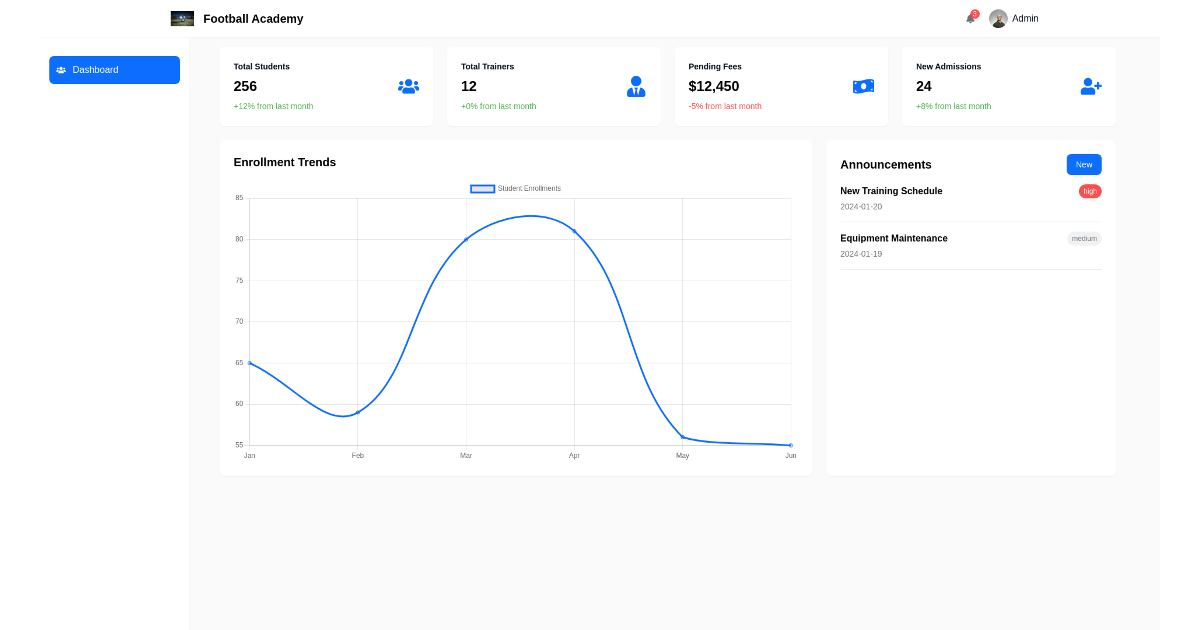1200x630 pixels.
Task: Select the Total Students group icon
Action: coord(408,86)
